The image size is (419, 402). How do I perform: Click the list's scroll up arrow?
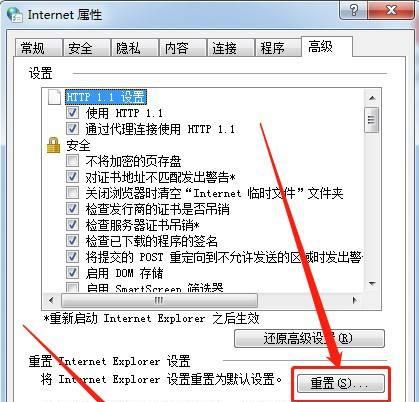[372, 98]
